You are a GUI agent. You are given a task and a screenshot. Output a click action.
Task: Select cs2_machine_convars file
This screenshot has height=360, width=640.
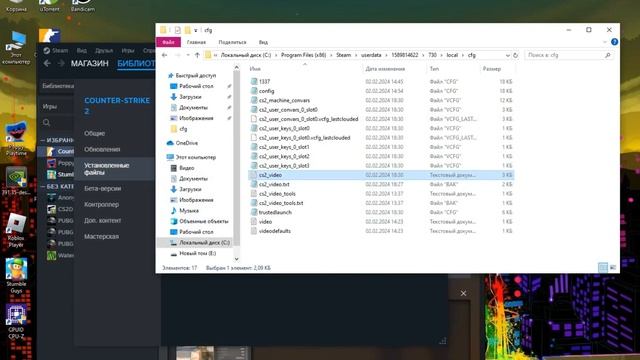(284, 100)
